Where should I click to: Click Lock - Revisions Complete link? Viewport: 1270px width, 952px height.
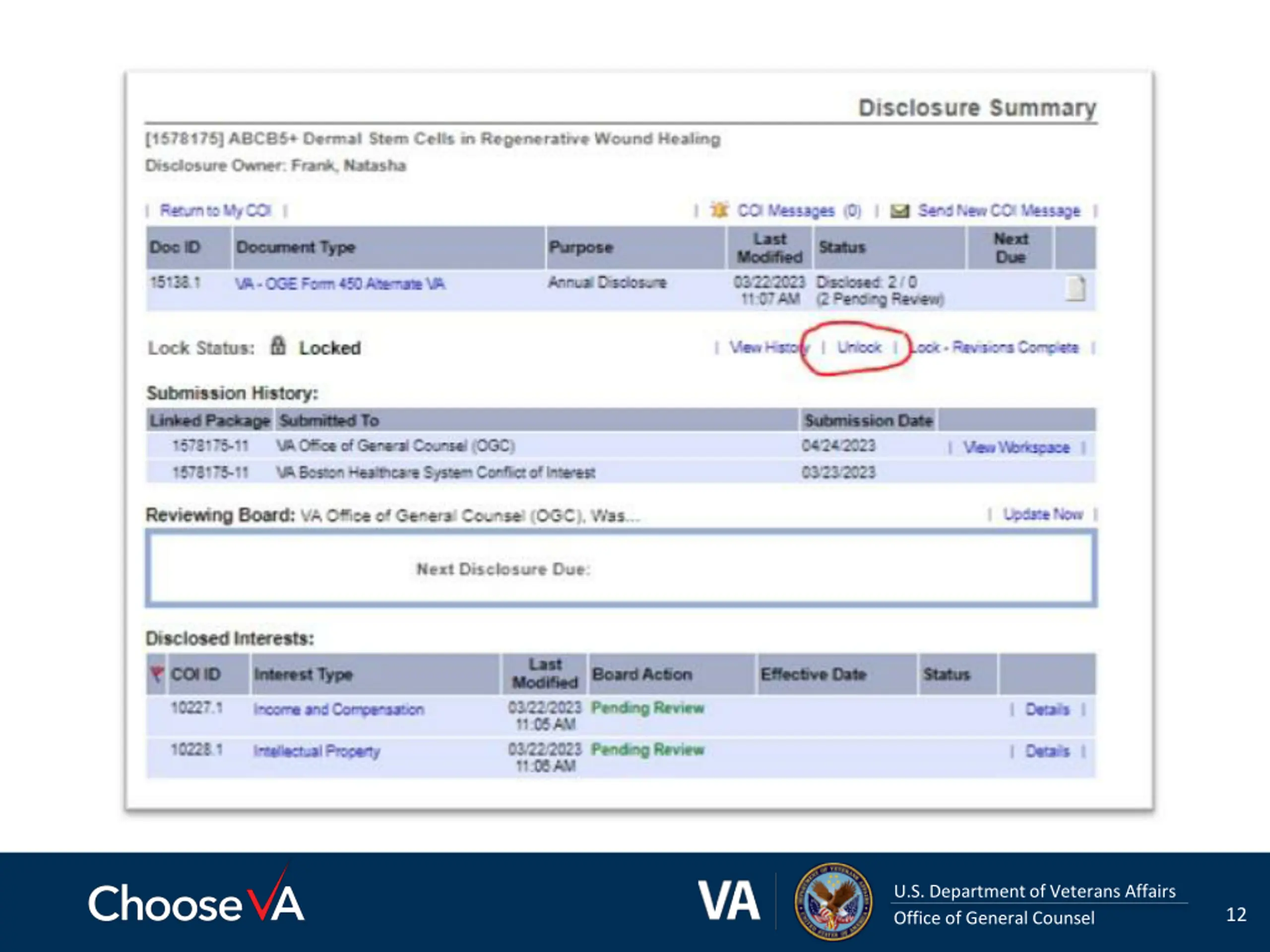(x=996, y=348)
